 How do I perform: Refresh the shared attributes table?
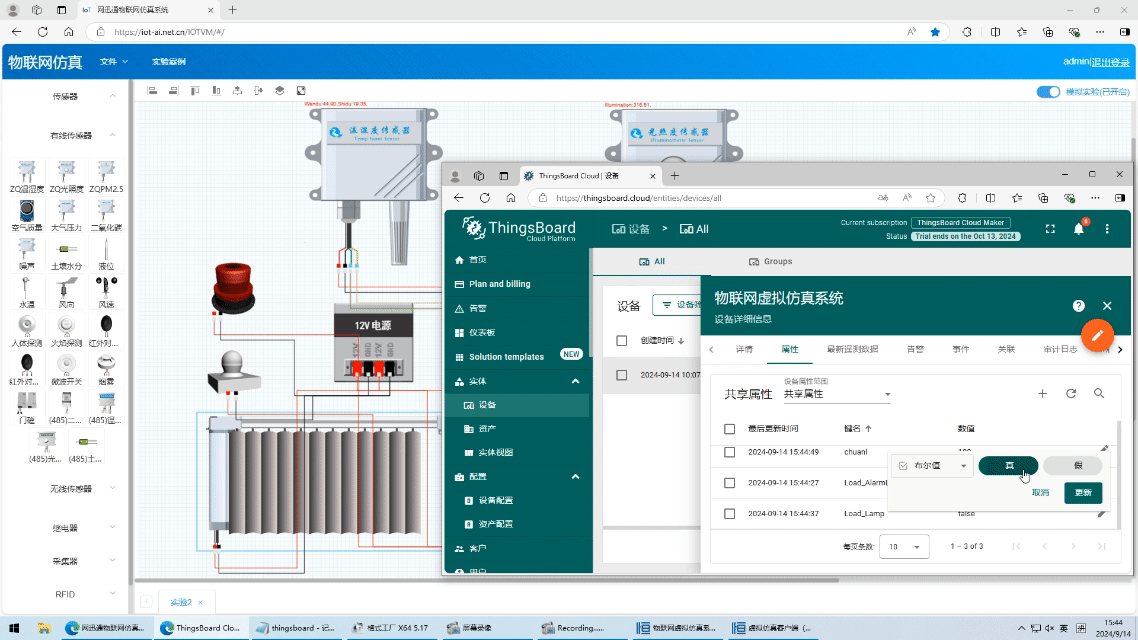click(x=1071, y=394)
